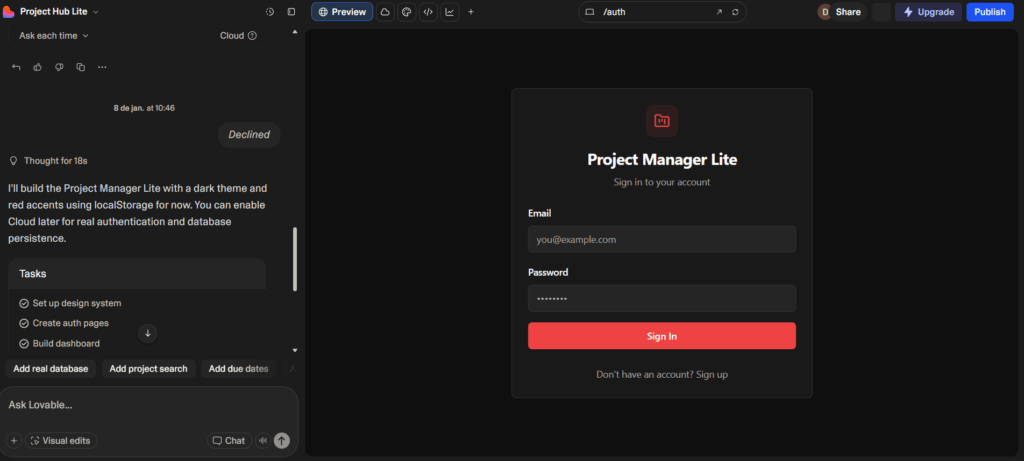
Task: Click the Build dashboard task
Action: [59, 343]
